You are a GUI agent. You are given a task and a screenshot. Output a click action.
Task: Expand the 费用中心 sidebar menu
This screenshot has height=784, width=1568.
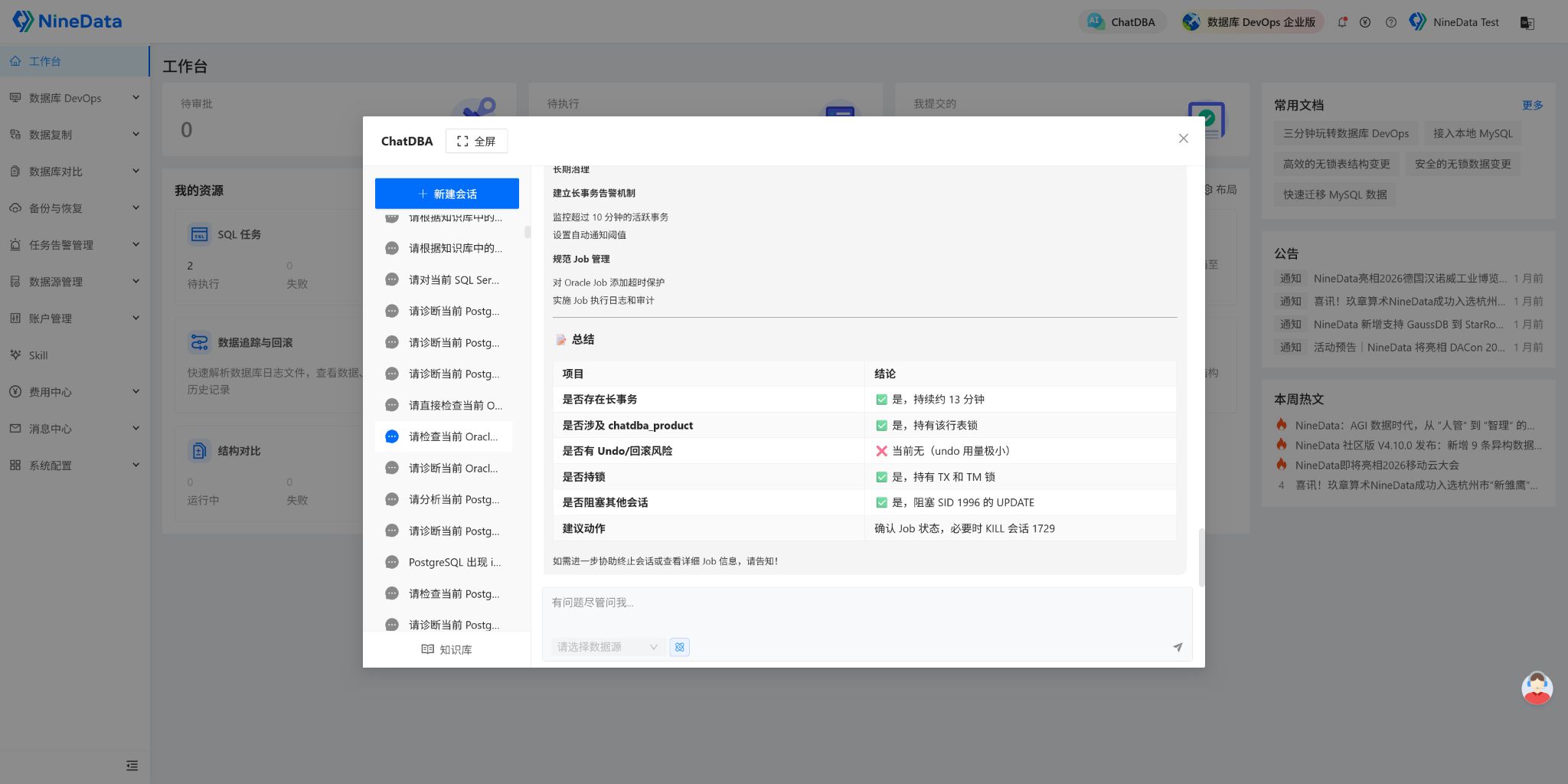pos(75,392)
